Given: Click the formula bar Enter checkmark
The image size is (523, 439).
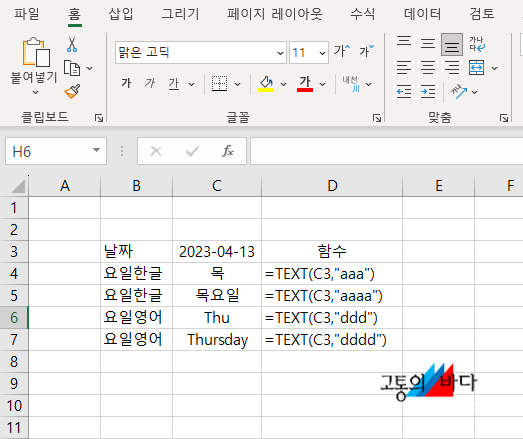Looking at the screenshot, I should [192, 151].
